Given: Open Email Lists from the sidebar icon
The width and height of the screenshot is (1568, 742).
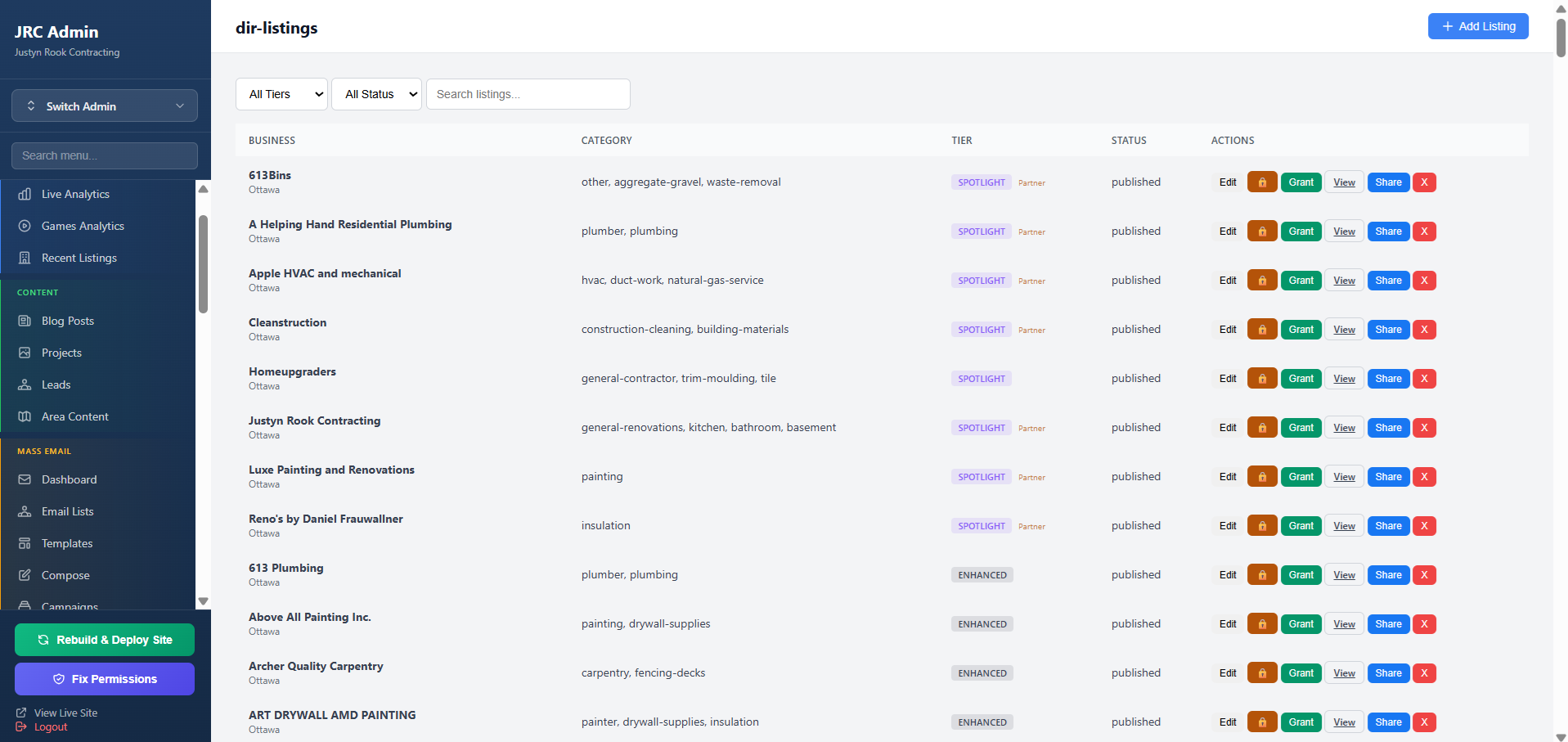Looking at the screenshot, I should click(26, 511).
